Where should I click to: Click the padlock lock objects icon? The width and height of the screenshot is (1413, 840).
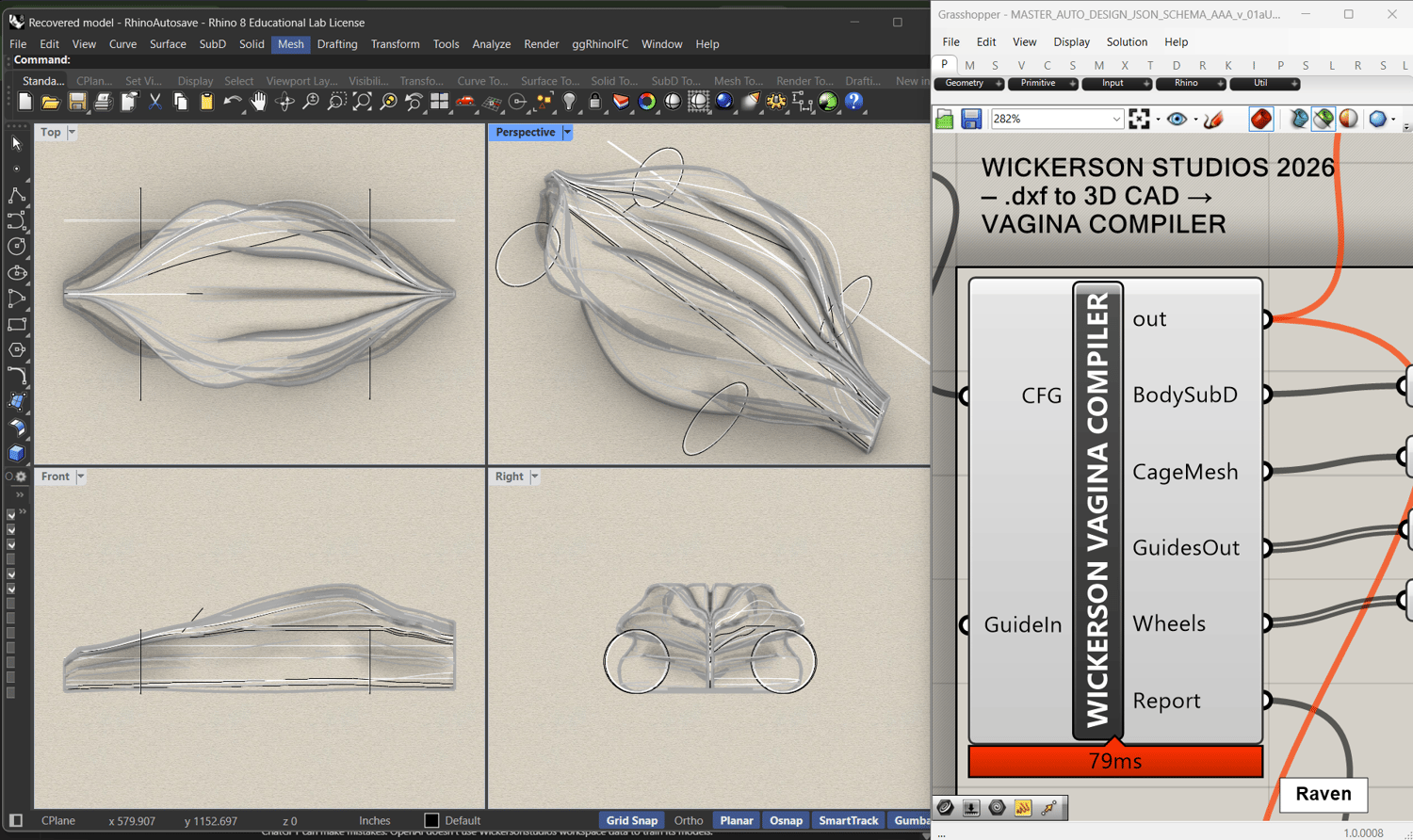[x=594, y=102]
